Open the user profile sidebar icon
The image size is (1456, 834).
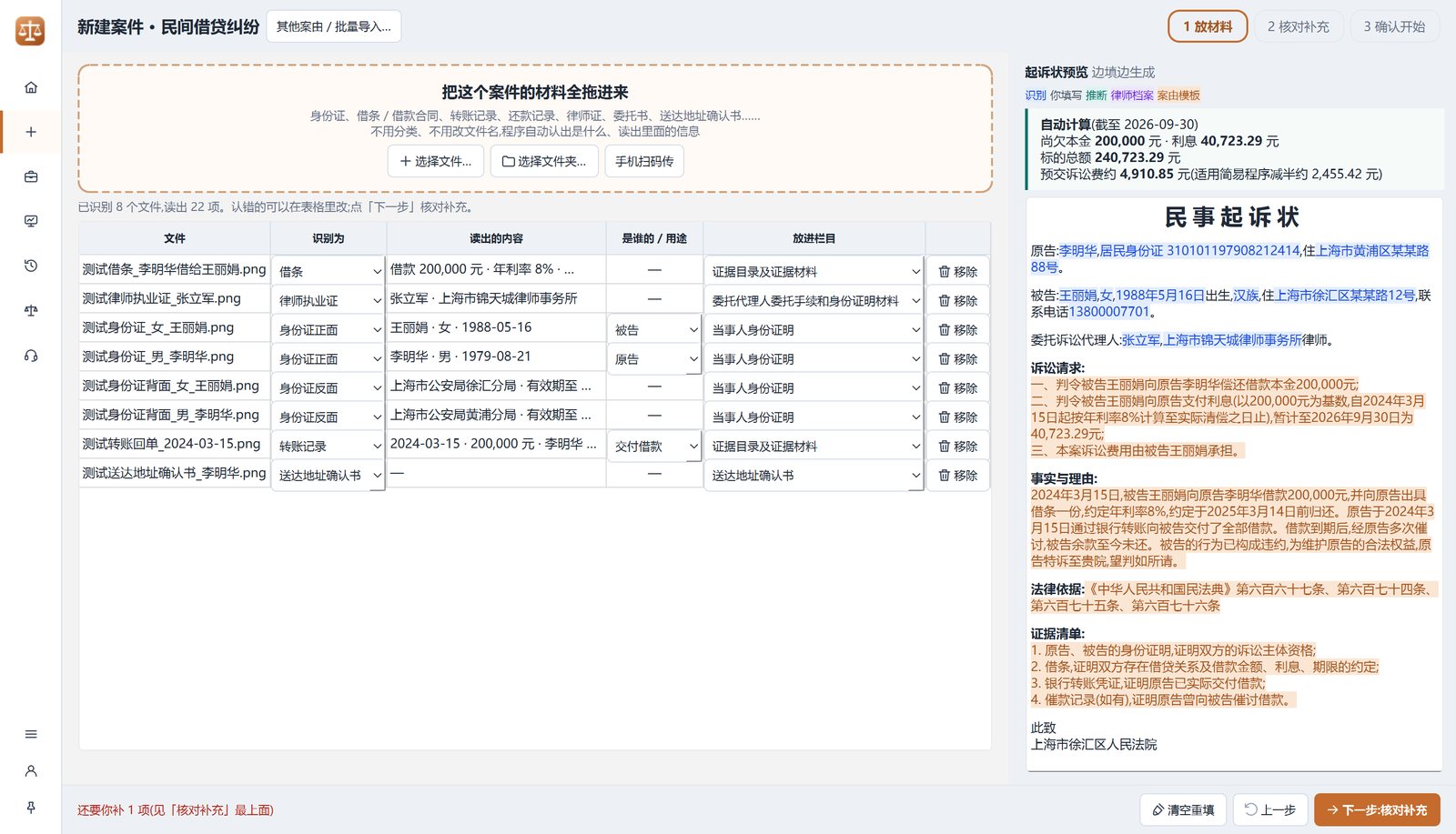click(31, 770)
